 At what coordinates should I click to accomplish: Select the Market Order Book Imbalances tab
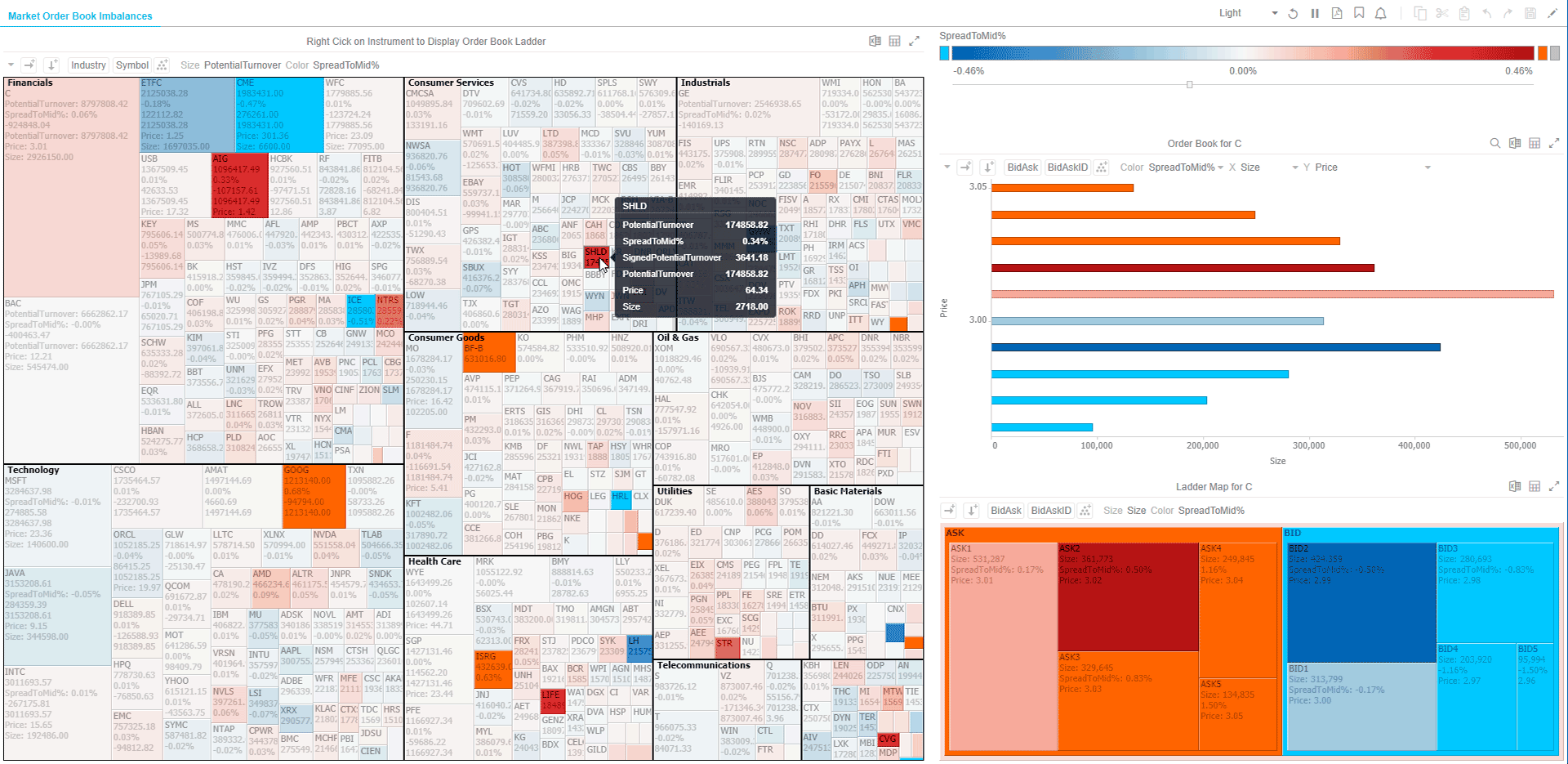(80, 16)
